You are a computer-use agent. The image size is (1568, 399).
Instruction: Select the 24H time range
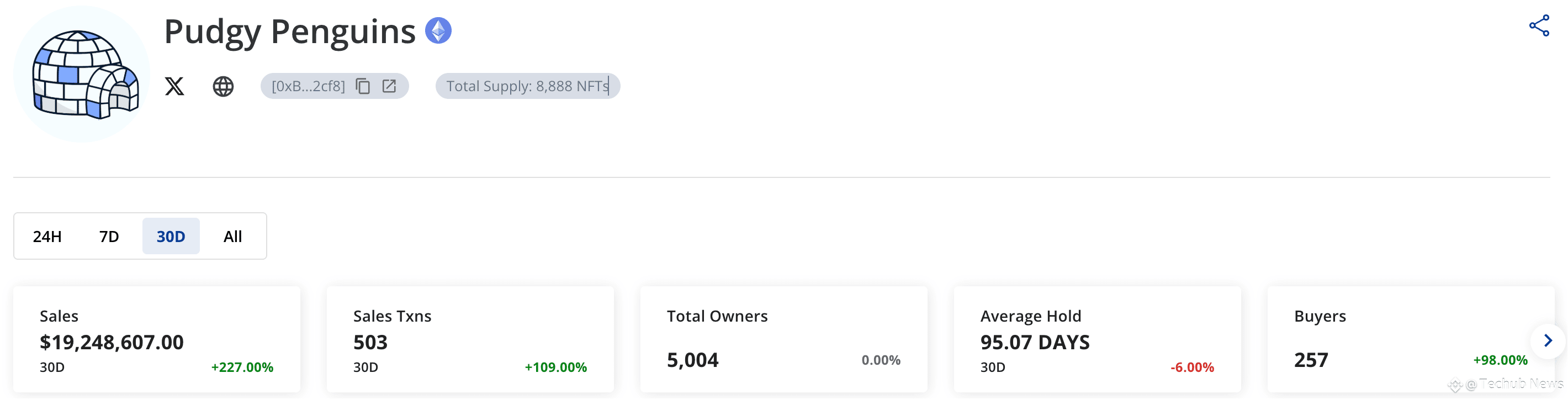click(x=47, y=237)
